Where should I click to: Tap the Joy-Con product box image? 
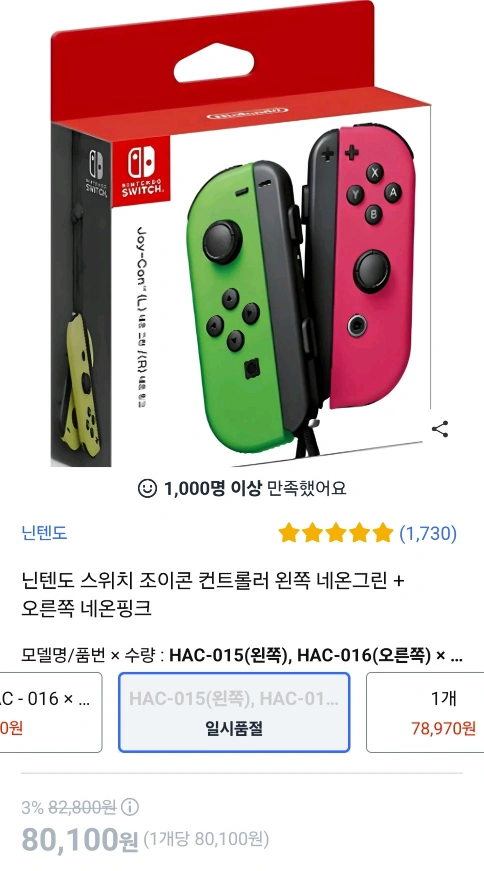(x=240, y=234)
